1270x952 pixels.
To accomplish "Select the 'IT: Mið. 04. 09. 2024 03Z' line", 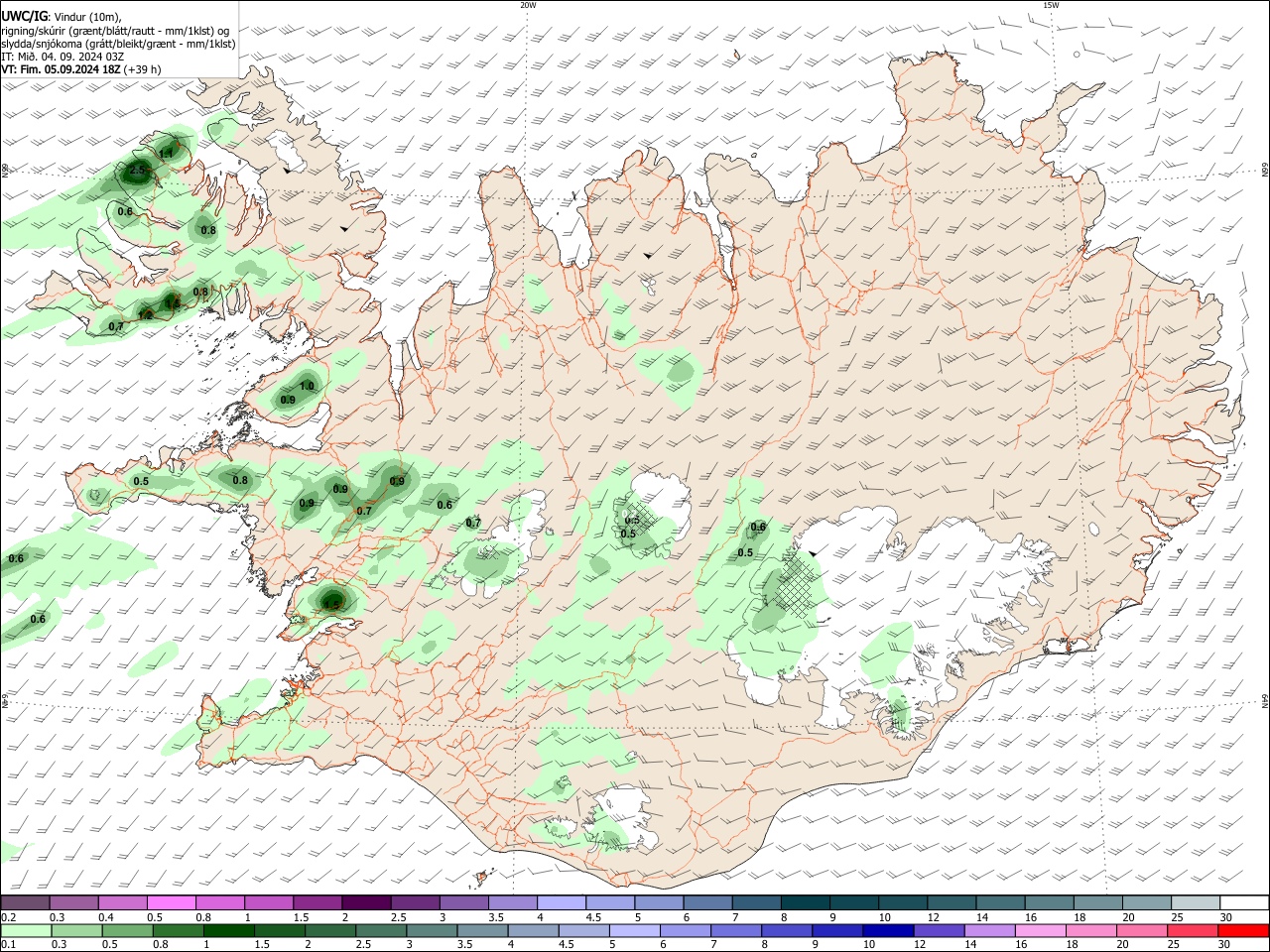I will click(63, 57).
